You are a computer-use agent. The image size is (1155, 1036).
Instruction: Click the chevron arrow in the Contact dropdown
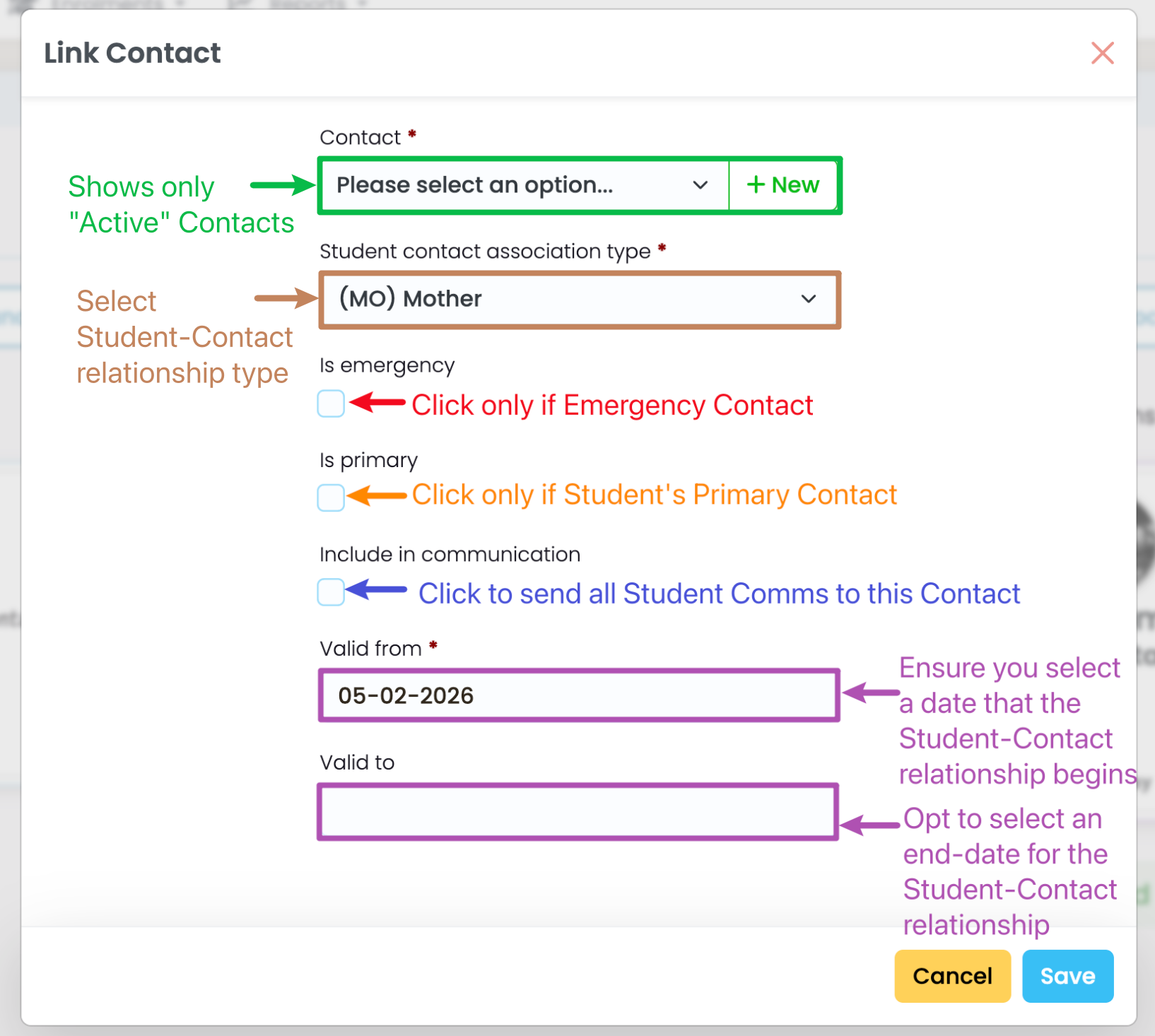coord(700,185)
